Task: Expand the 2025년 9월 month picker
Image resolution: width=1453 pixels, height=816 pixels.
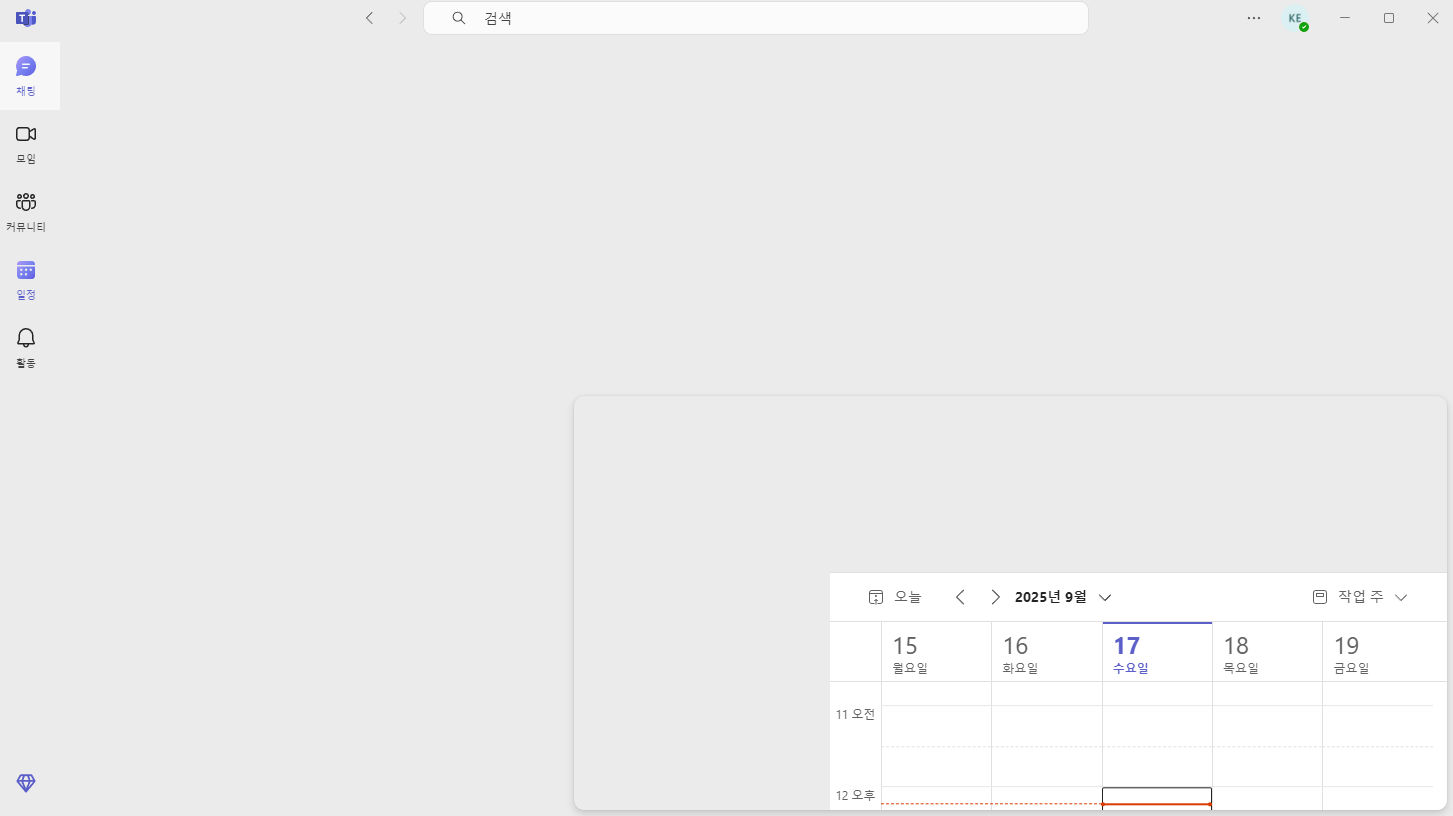Action: [x=1063, y=597]
